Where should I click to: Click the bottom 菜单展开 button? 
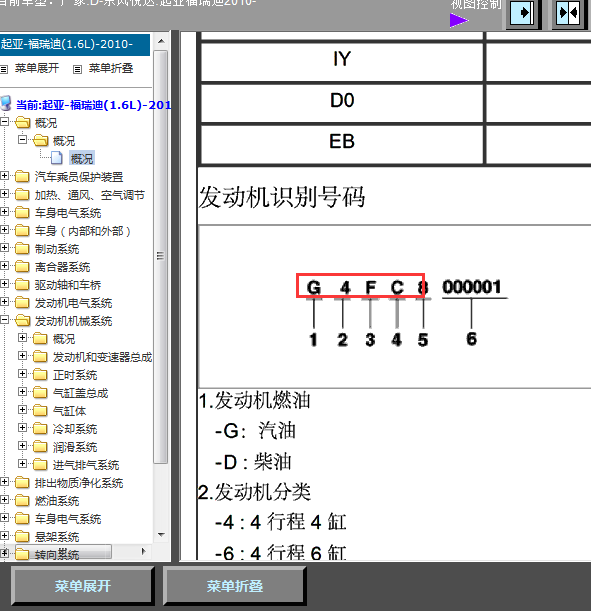[83, 586]
